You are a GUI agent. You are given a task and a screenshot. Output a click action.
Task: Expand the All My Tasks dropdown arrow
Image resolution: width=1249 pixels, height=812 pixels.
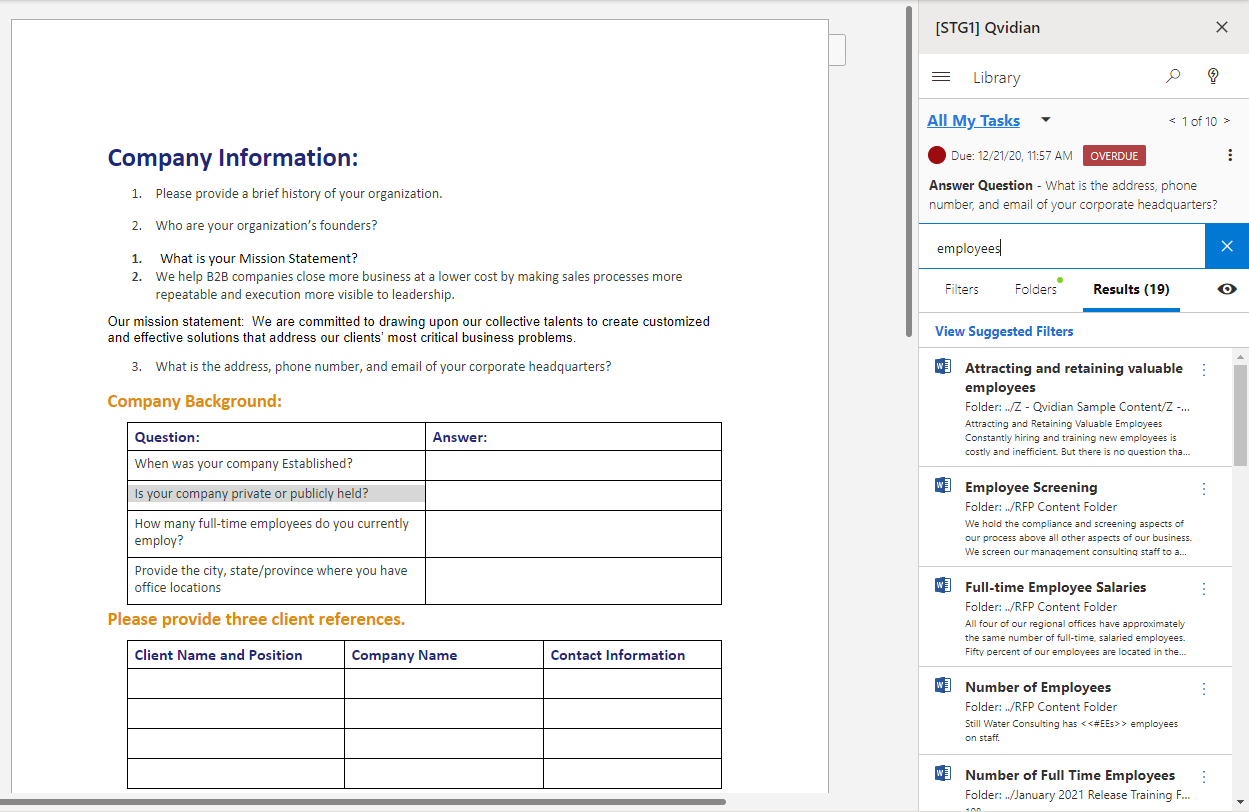coord(1045,120)
